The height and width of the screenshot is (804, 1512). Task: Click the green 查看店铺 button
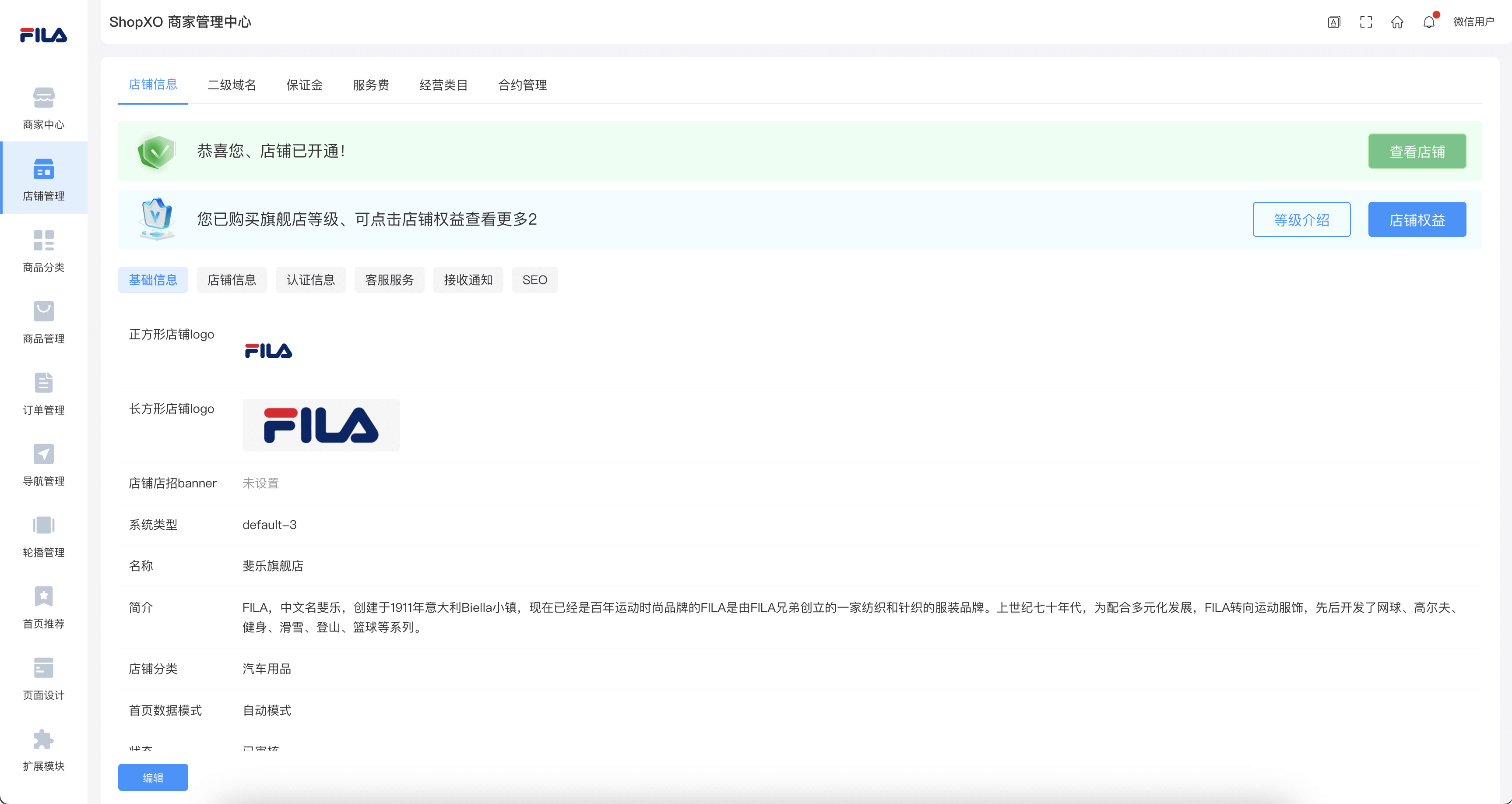[1417, 152]
